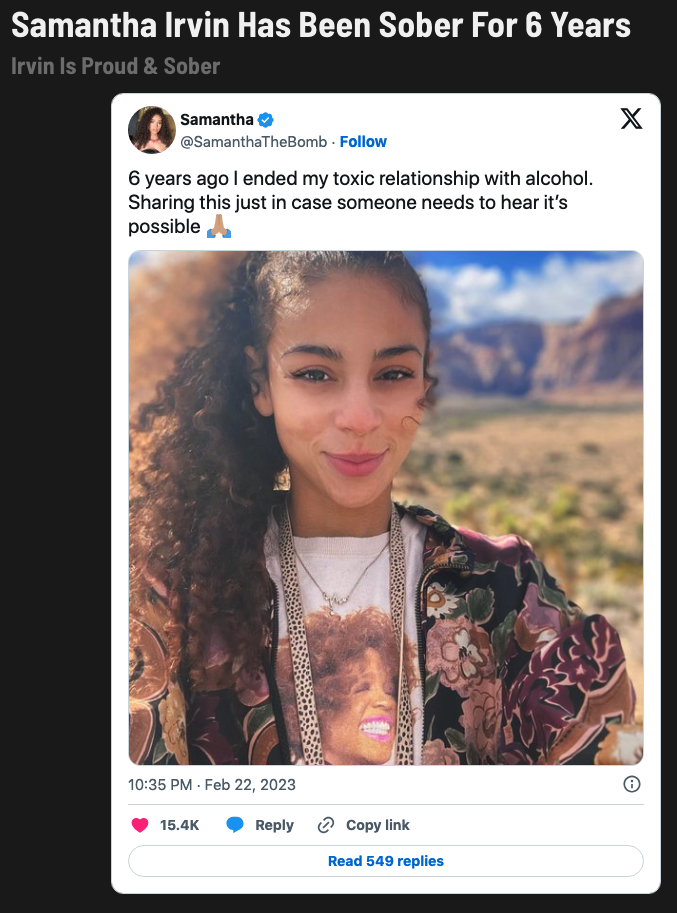
Task: Click the headline about Samantha Irvin sober
Action: point(321,25)
